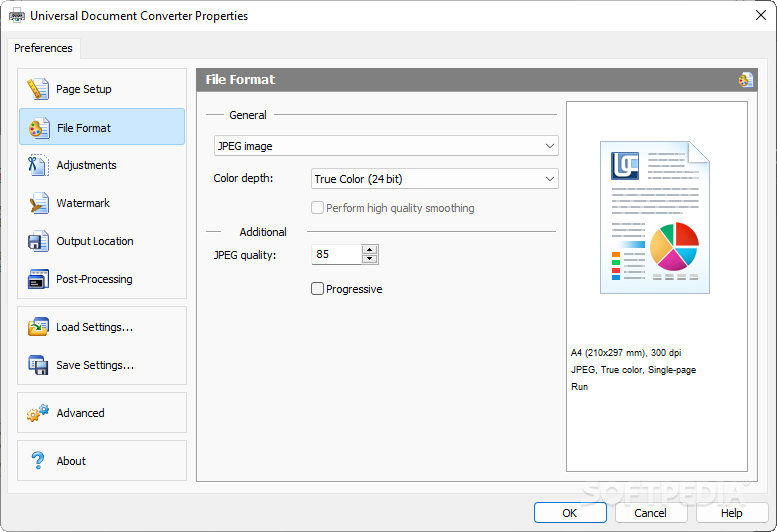Screen dimensions: 777x532
Task: Click the Cancel button
Action: [651, 513]
